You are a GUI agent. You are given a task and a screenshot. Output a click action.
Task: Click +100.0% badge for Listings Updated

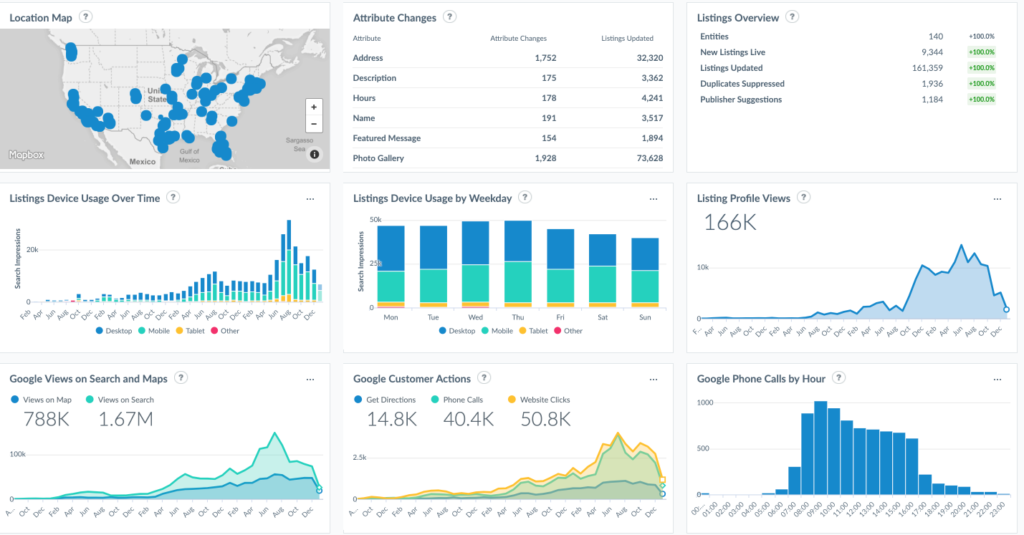pos(982,68)
